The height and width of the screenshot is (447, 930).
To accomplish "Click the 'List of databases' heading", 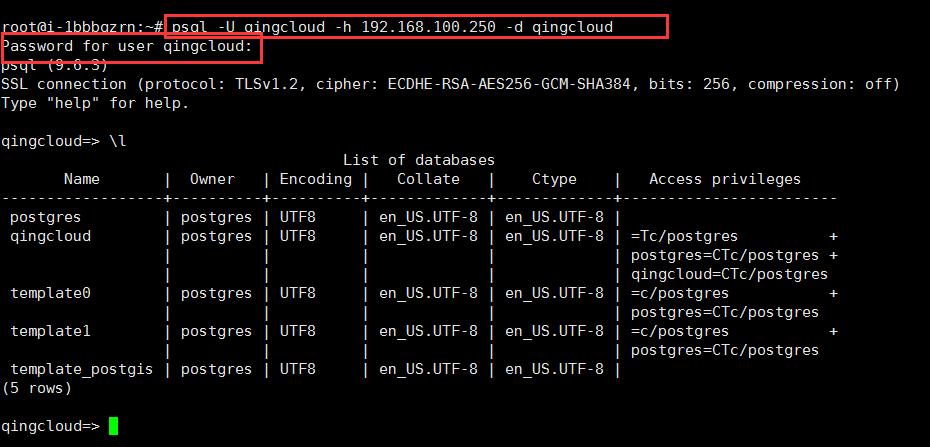I will click(x=419, y=160).
